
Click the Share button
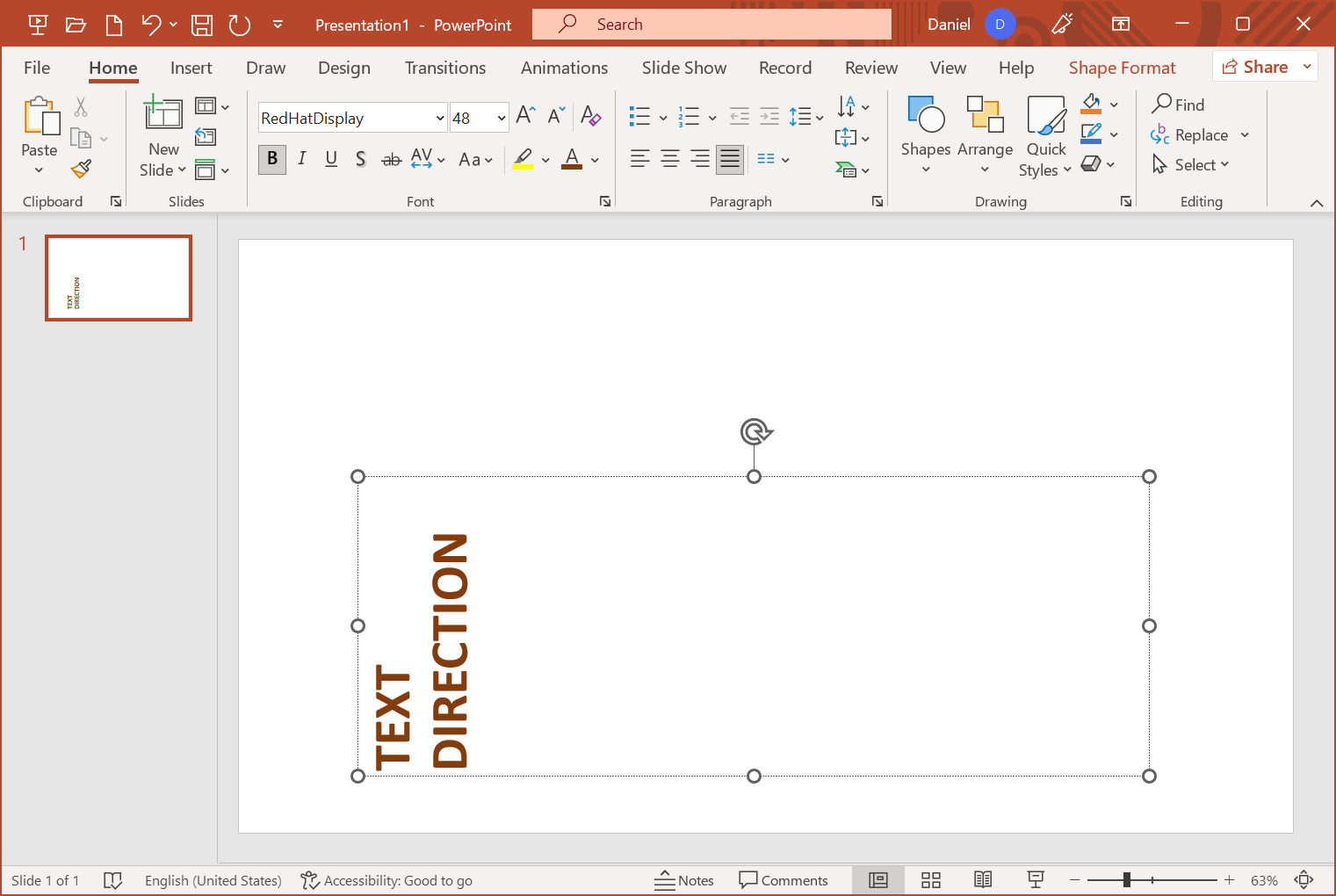pyautogui.click(x=1255, y=67)
